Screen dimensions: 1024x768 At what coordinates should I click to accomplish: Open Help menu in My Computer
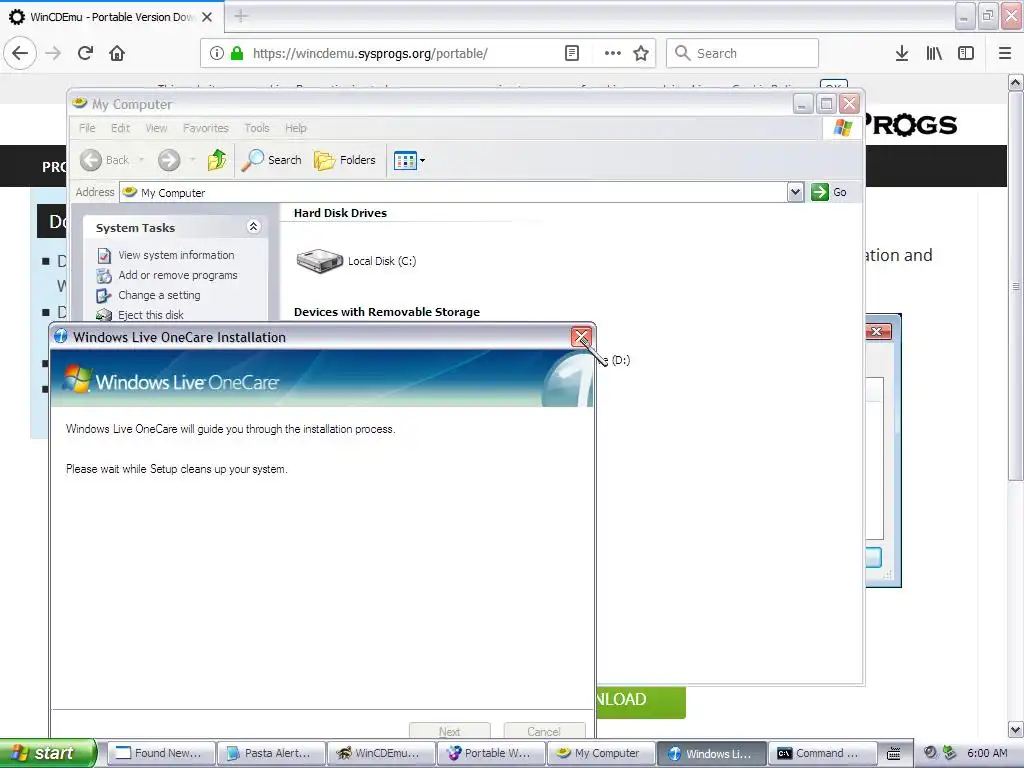[x=295, y=128]
